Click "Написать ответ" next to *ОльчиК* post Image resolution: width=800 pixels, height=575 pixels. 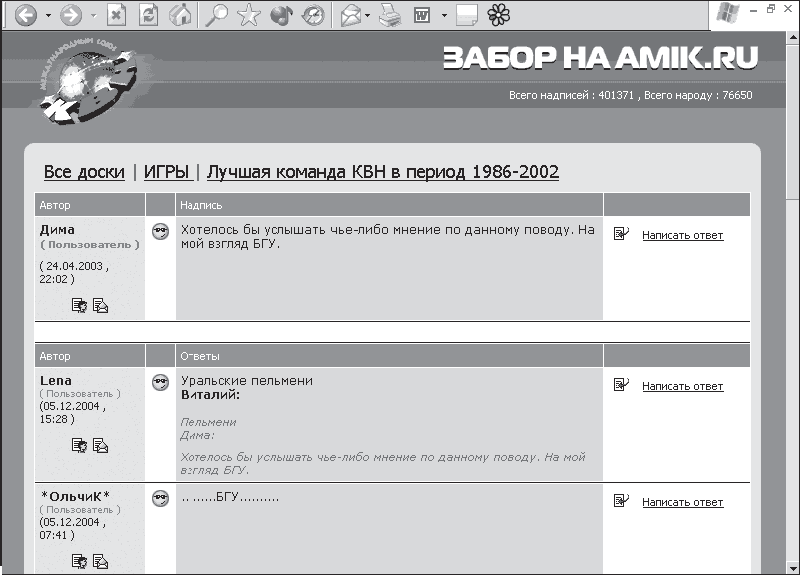pos(682,502)
